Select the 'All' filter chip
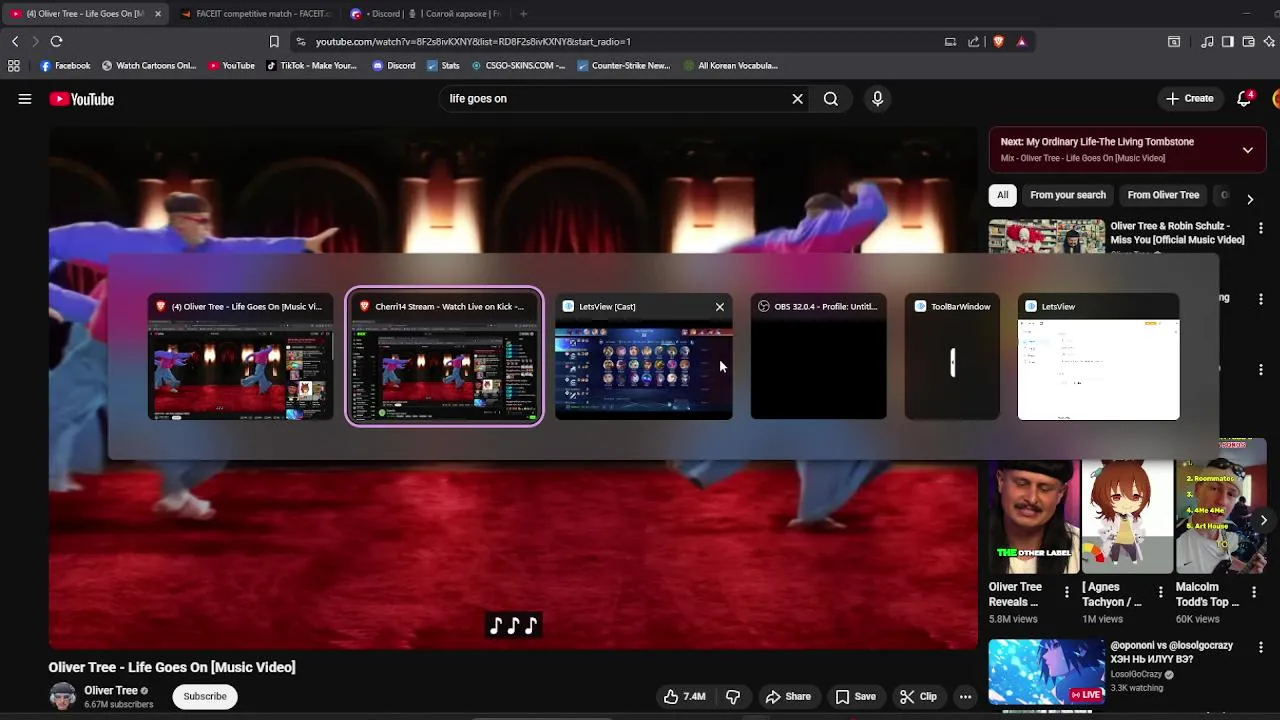 click(1002, 195)
